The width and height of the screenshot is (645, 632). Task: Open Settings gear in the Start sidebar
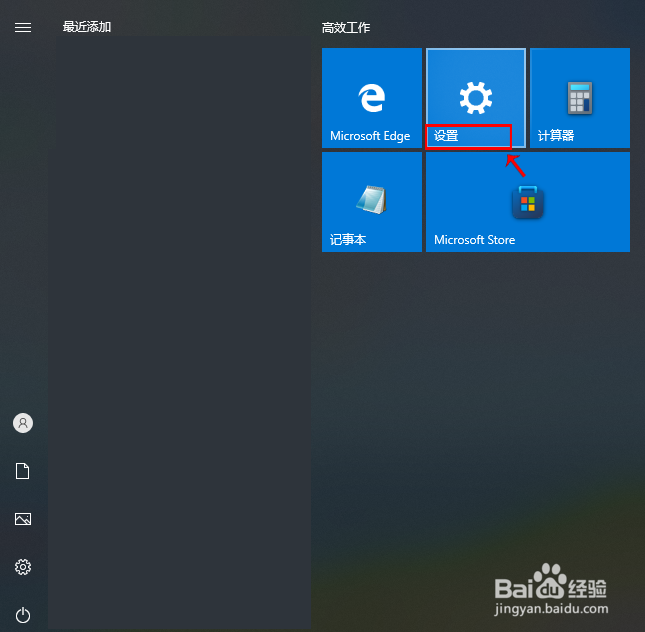[x=23, y=567]
